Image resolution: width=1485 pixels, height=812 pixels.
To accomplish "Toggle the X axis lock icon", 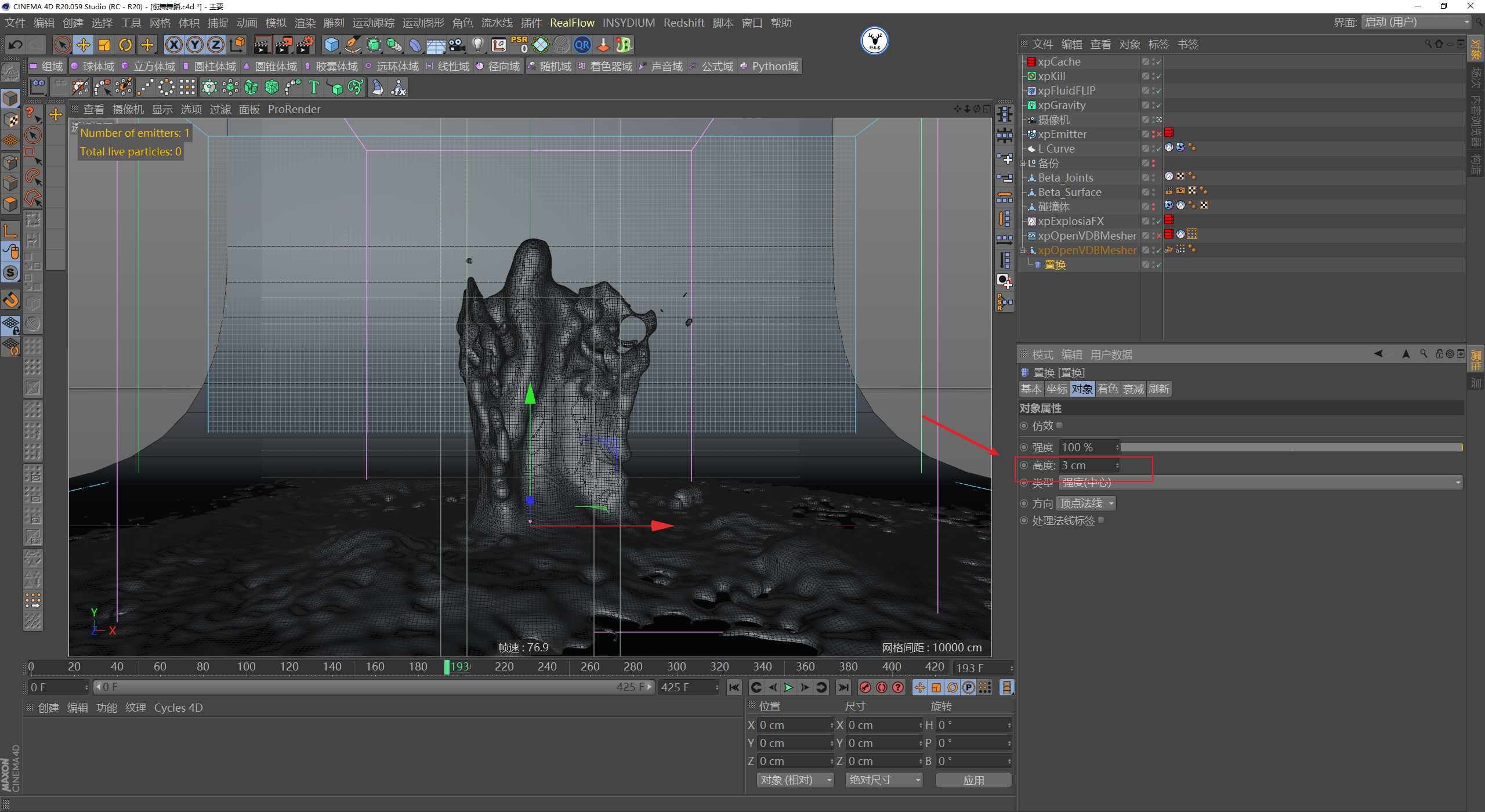I will 173,45.
